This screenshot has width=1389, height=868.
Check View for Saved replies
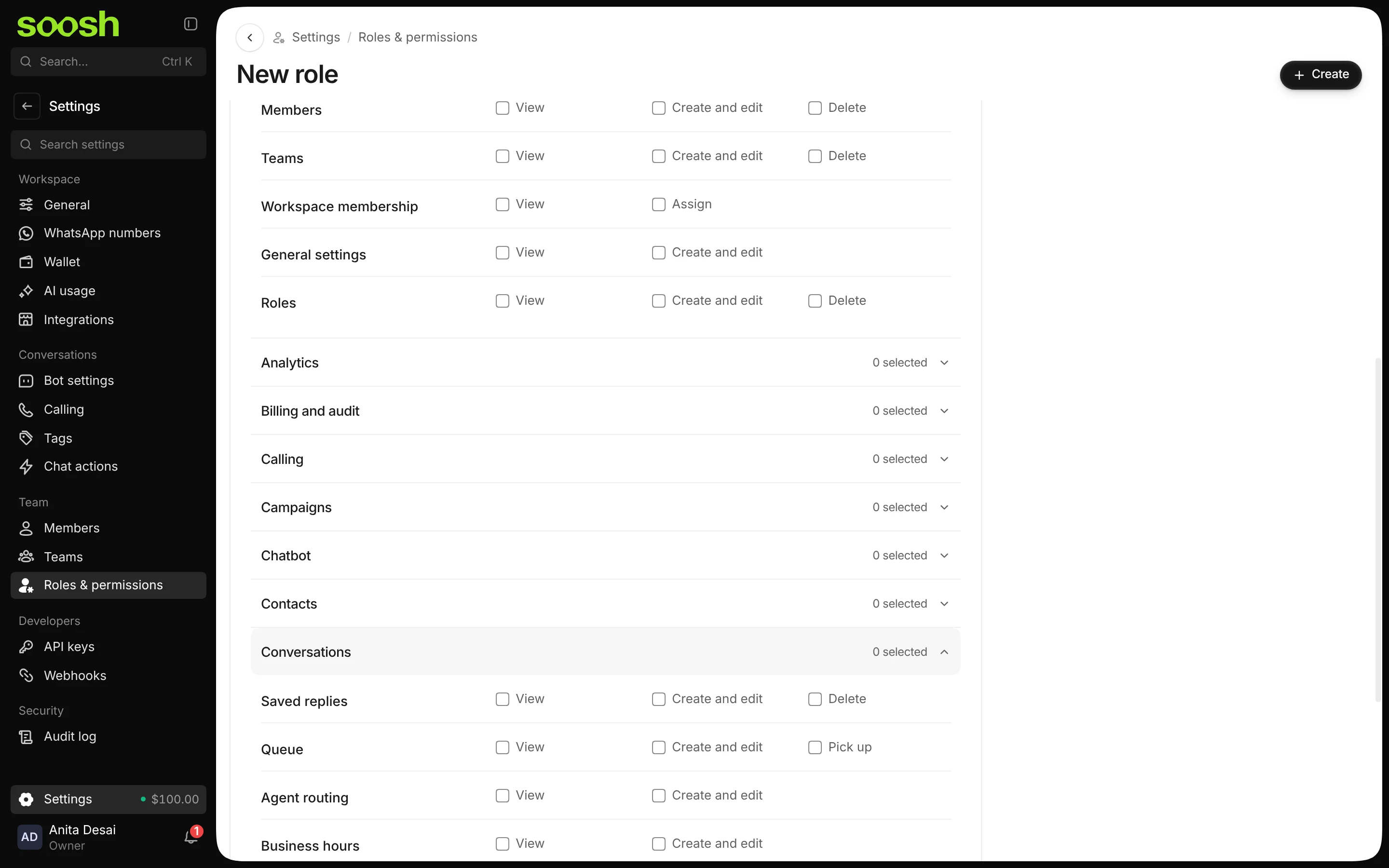(x=502, y=699)
